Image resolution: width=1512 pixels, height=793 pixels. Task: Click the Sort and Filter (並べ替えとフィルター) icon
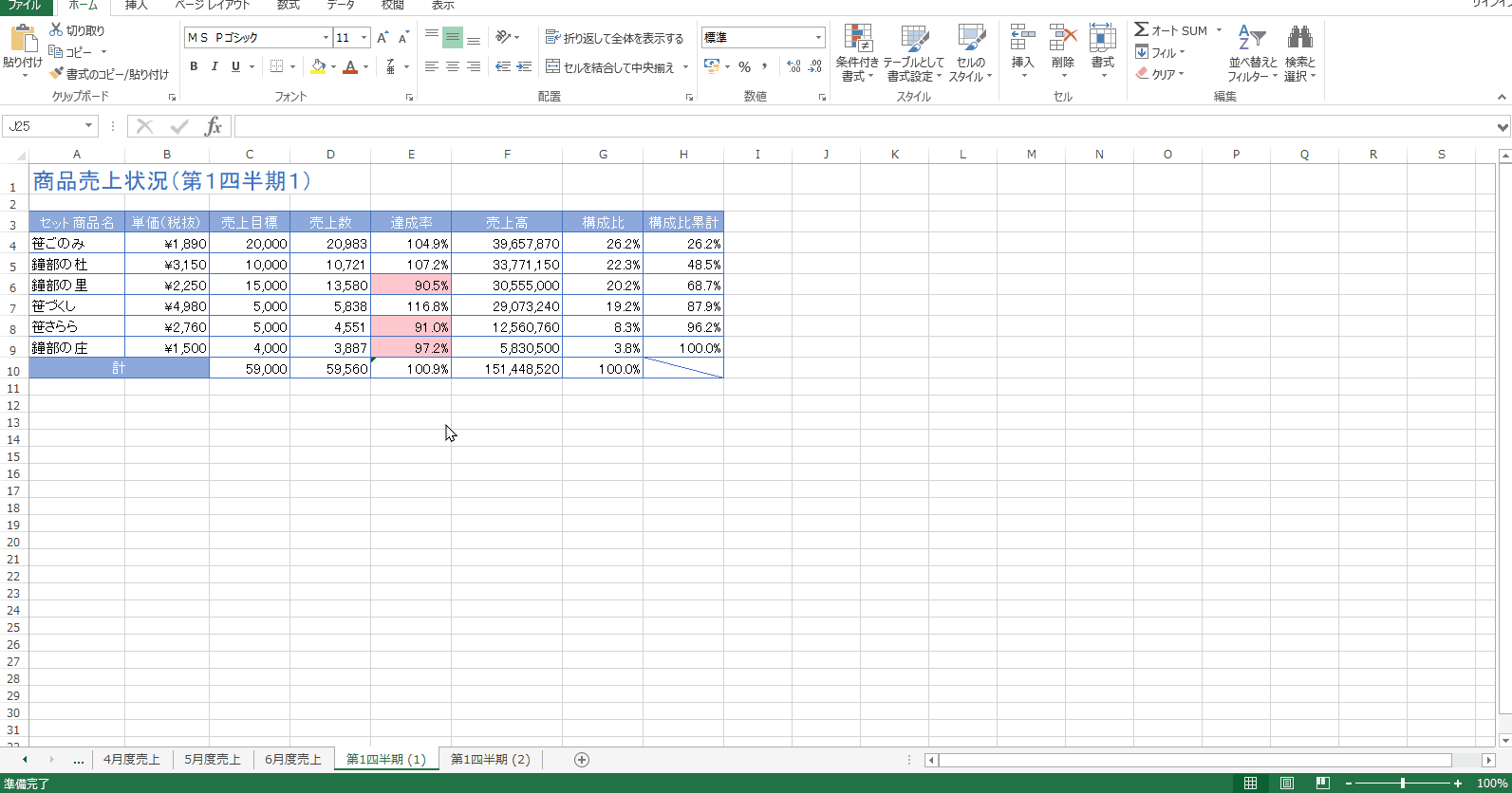(1252, 39)
